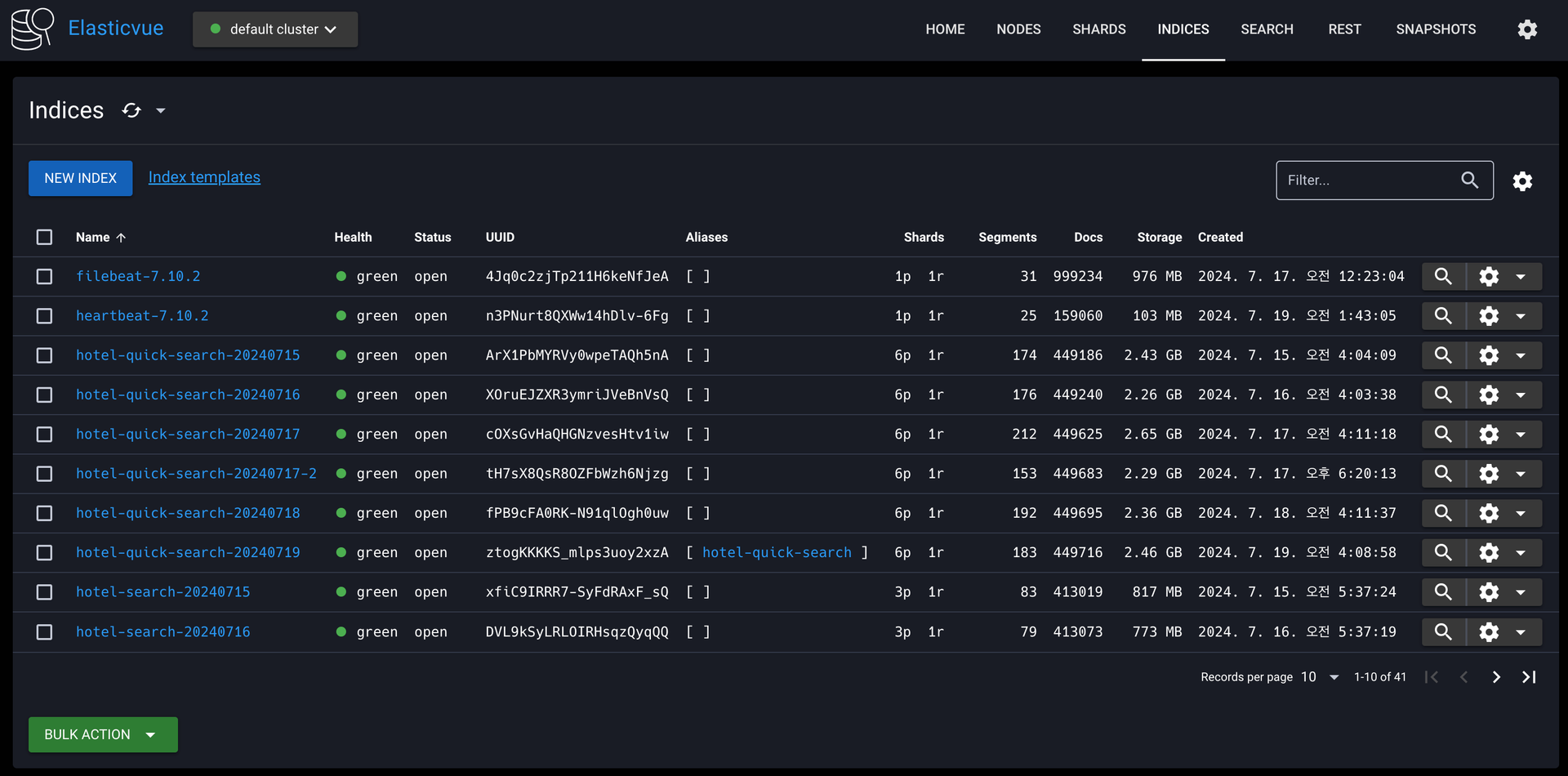Click the NEW INDEX button
The image size is (1568, 776).
(x=80, y=178)
